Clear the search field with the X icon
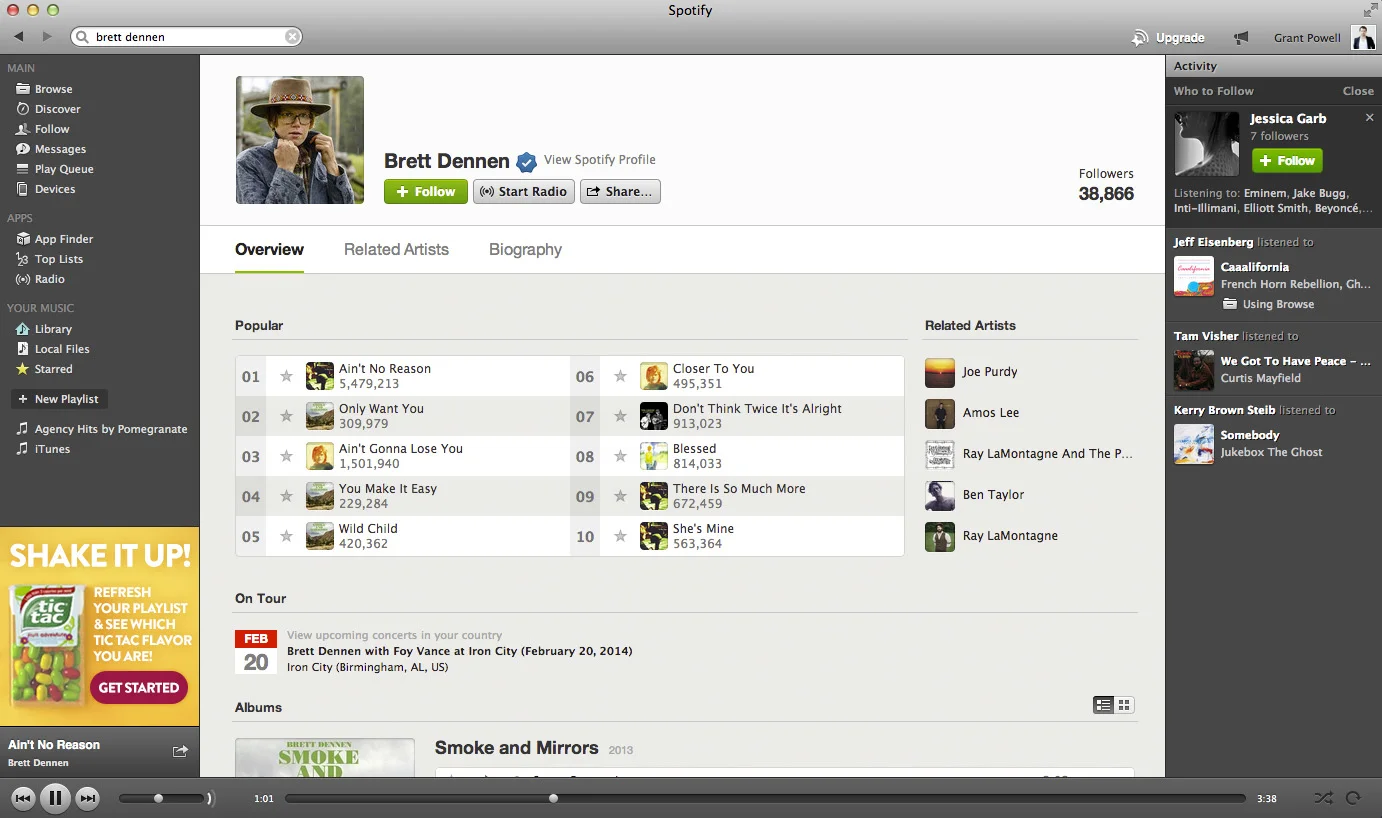 [292, 37]
